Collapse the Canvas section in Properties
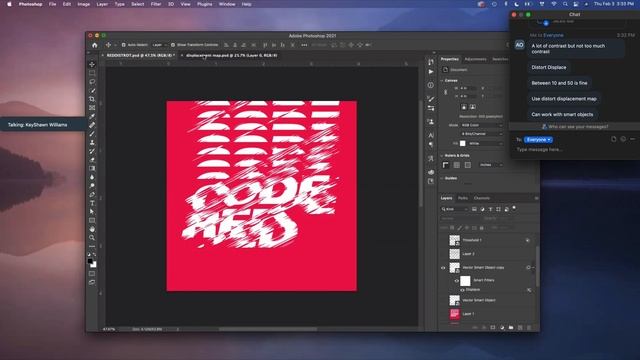640x360 pixels. coord(442,81)
